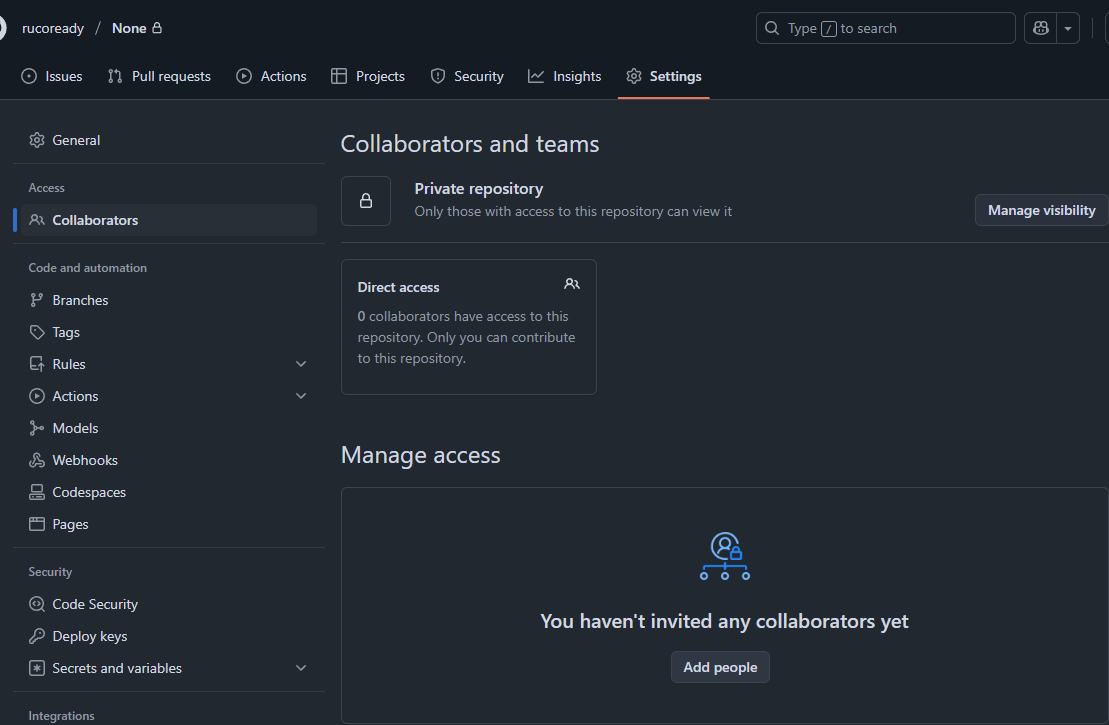1109x725 pixels.
Task: Click the Add people button
Action: click(x=720, y=667)
